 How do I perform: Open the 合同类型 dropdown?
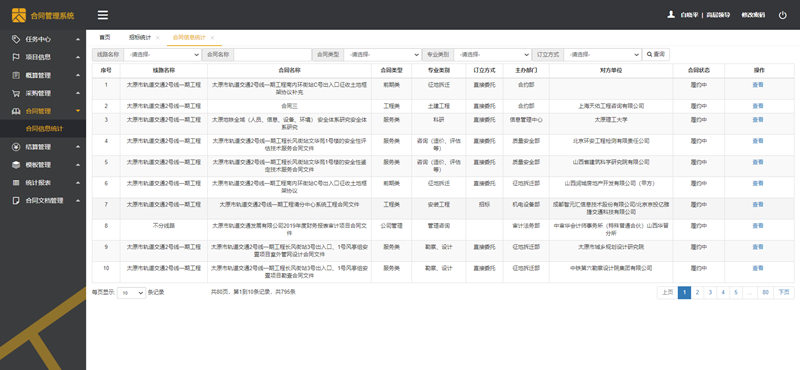pos(383,54)
